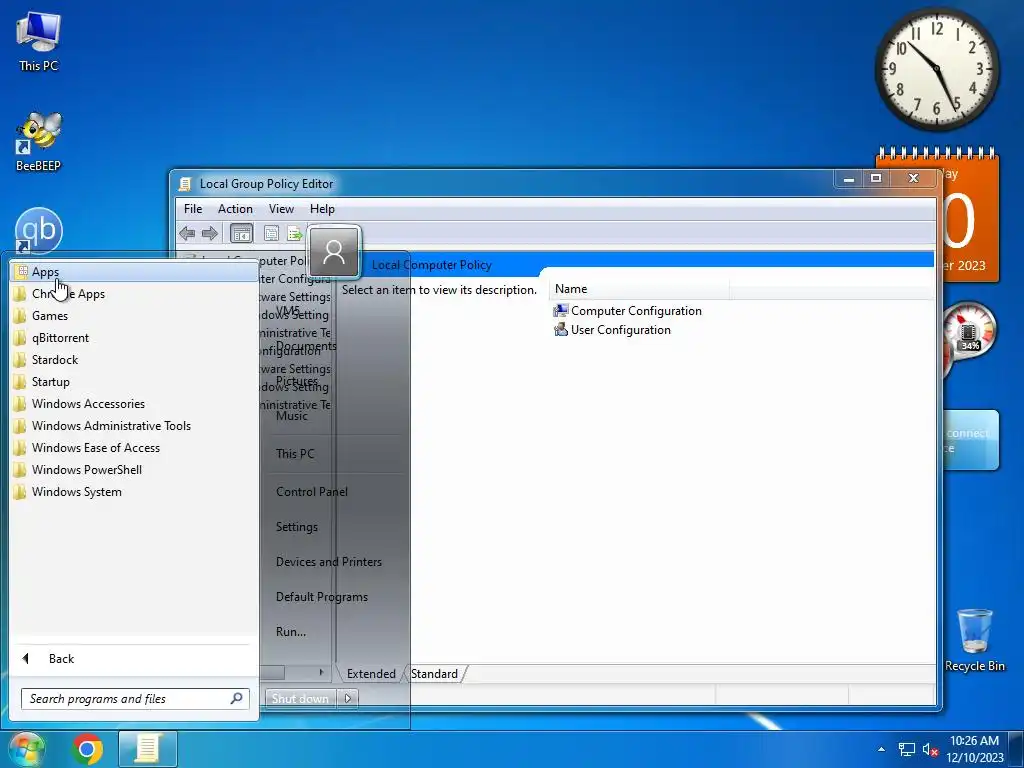Open the File menu in Policy Editor
1024x768 pixels.
[193, 209]
